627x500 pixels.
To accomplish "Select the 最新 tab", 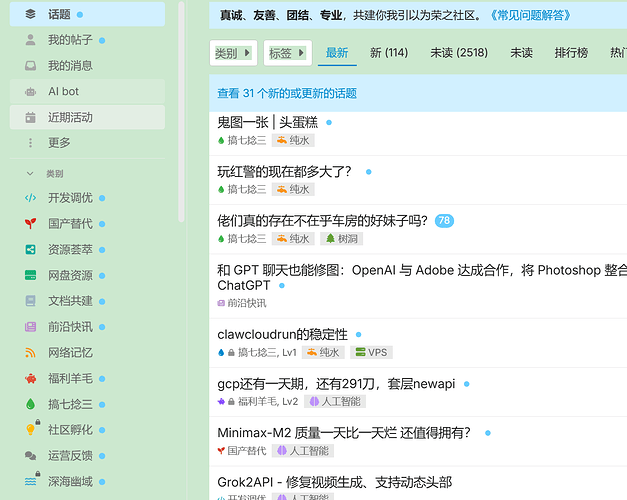I will click(337, 53).
